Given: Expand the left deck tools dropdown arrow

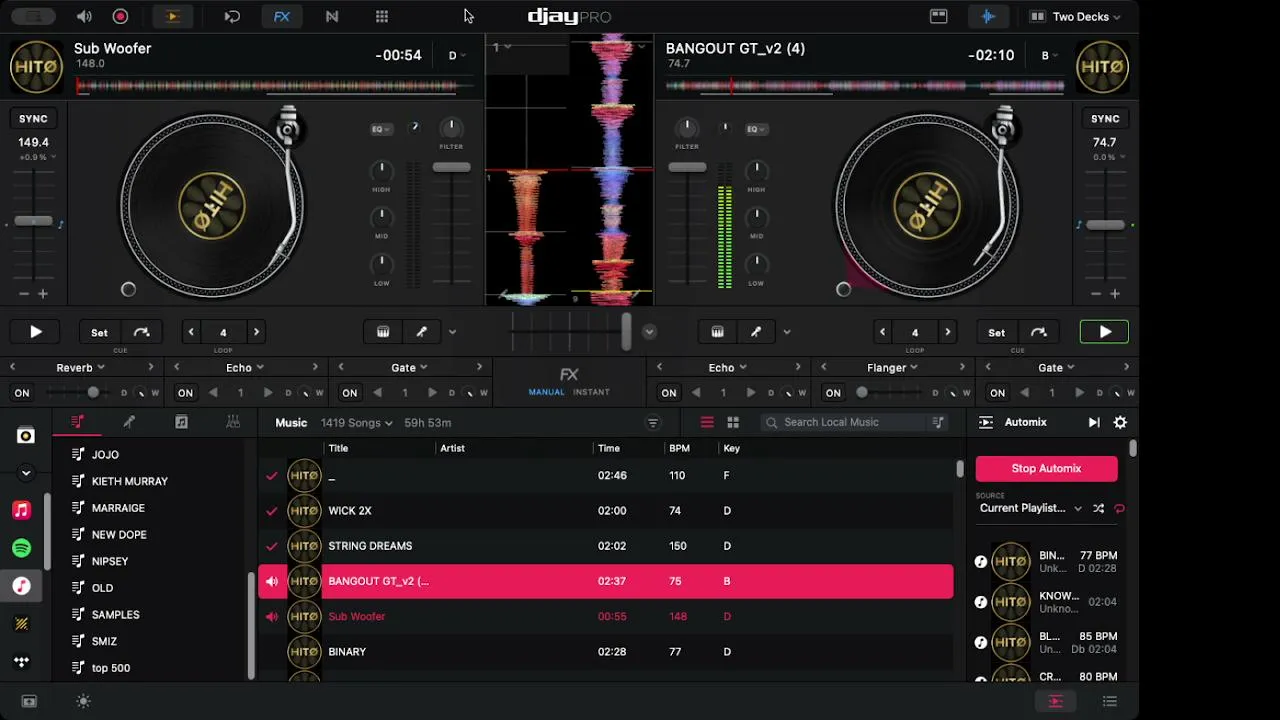Looking at the screenshot, I should pyautogui.click(x=452, y=332).
